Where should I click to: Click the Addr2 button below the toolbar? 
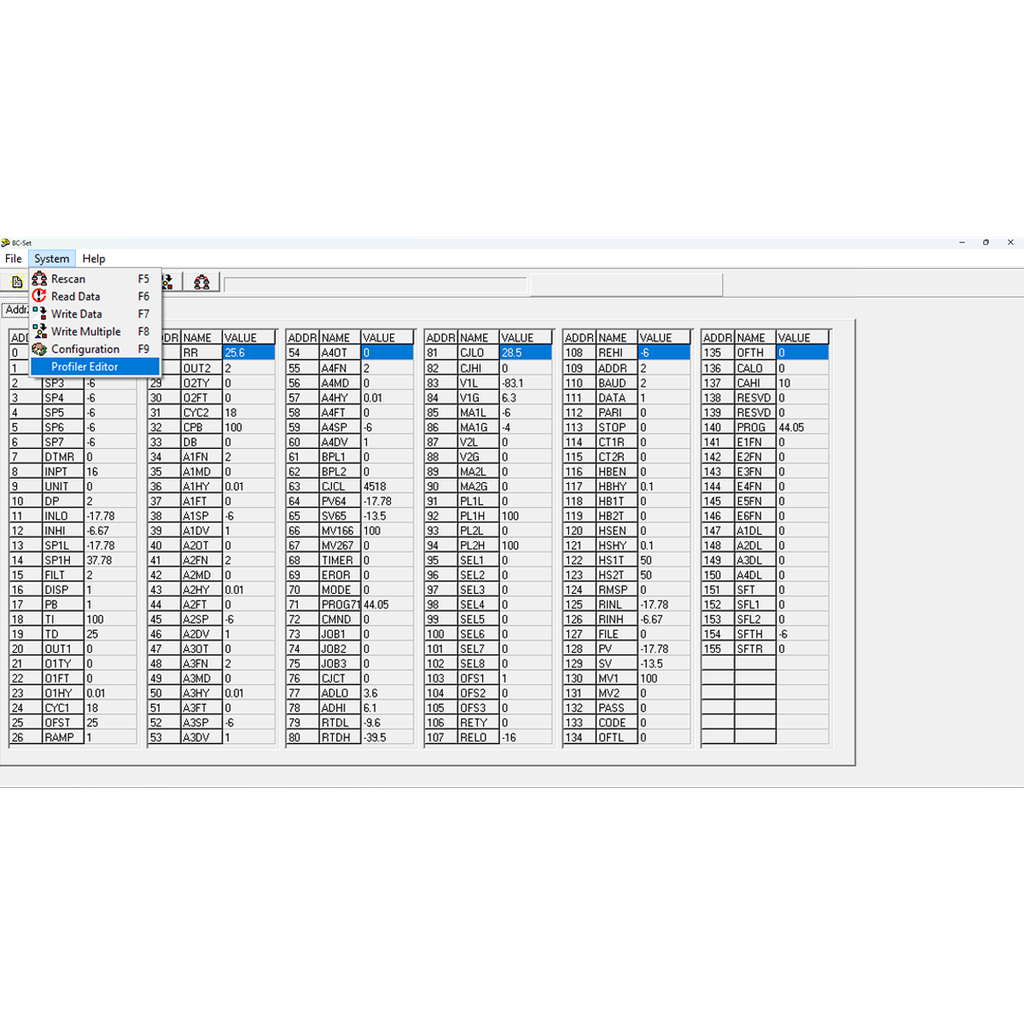(15, 309)
